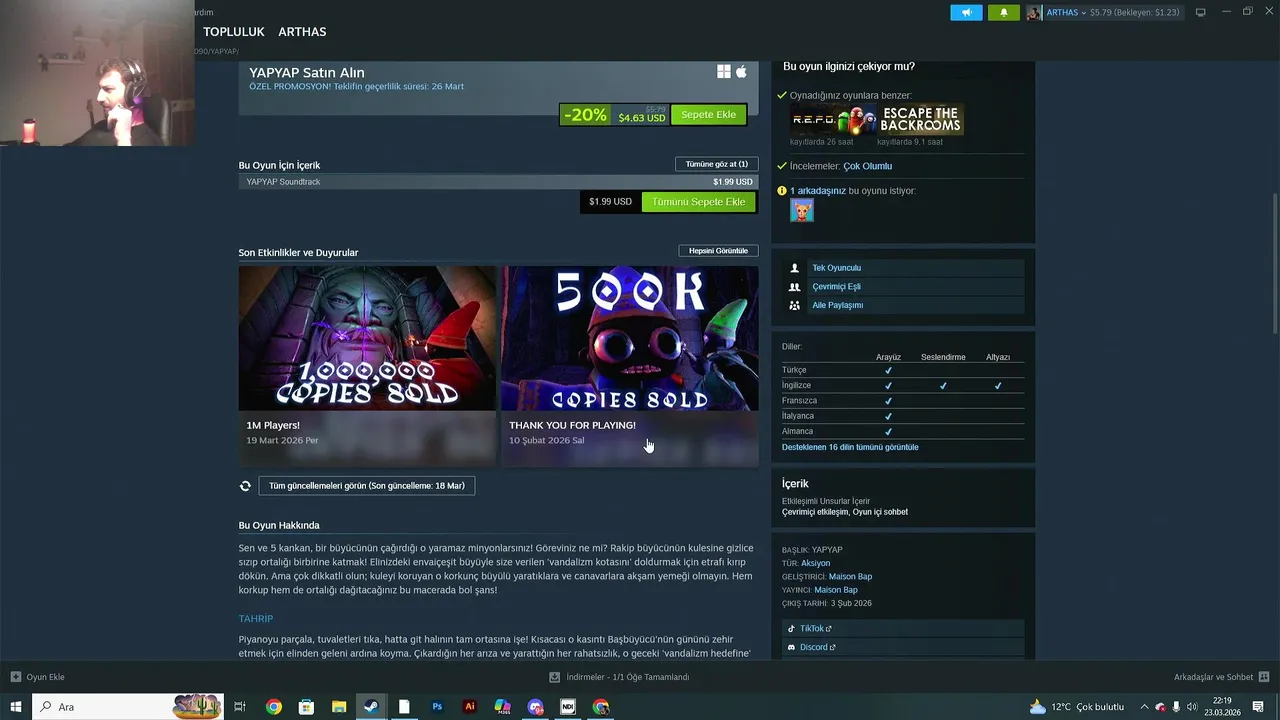This screenshot has height=720, width=1280.
Task: Click THANK YOU FOR PLAYING! event title
Action: (572, 425)
